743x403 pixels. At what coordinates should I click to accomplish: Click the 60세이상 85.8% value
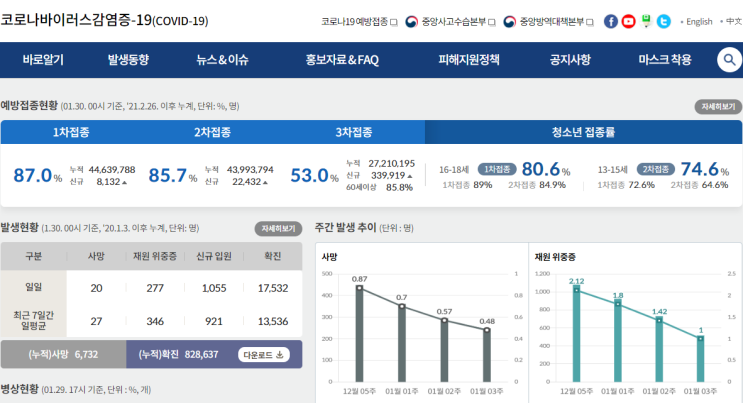(399, 187)
